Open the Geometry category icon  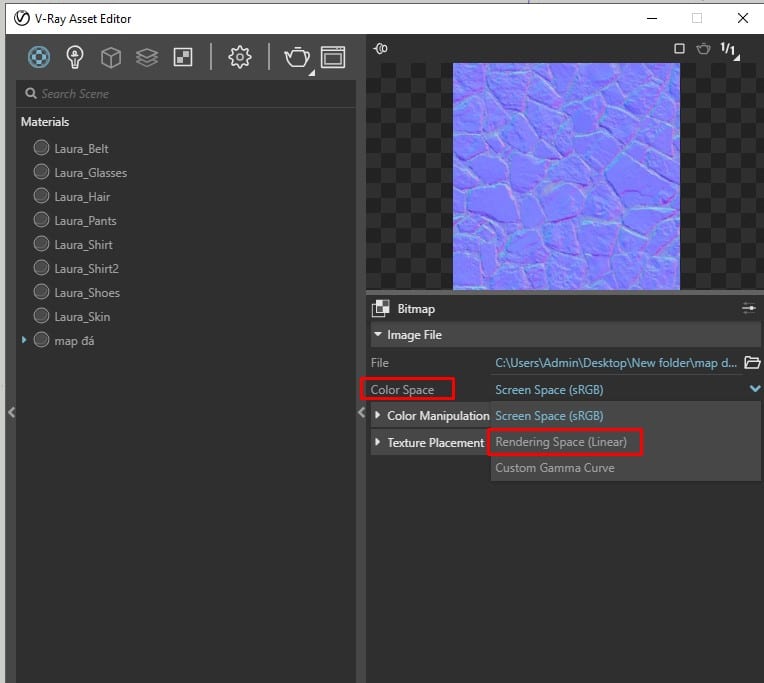(111, 58)
